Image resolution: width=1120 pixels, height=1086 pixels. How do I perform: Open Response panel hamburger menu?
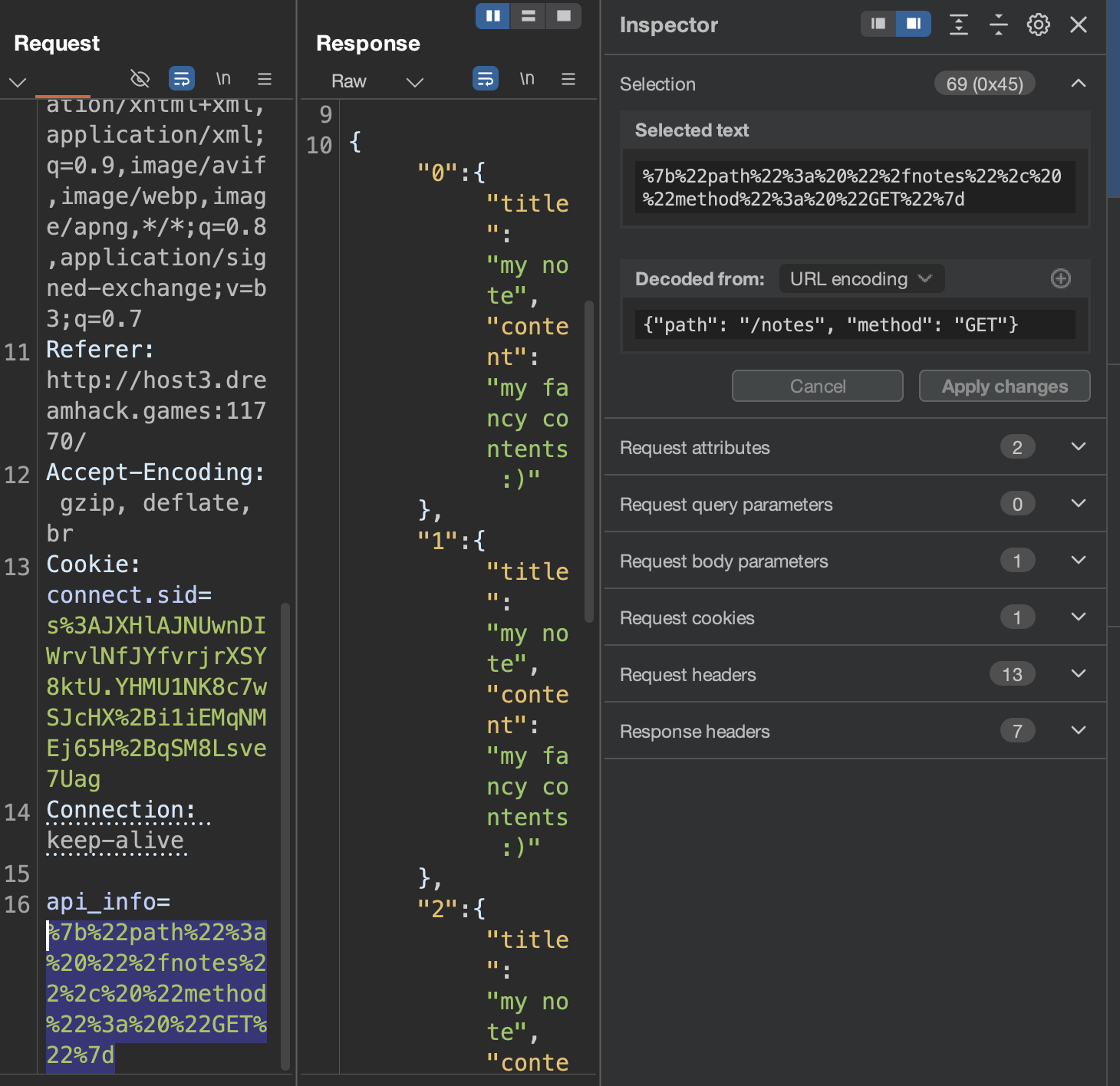pyautogui.click(x=568, y=79)
